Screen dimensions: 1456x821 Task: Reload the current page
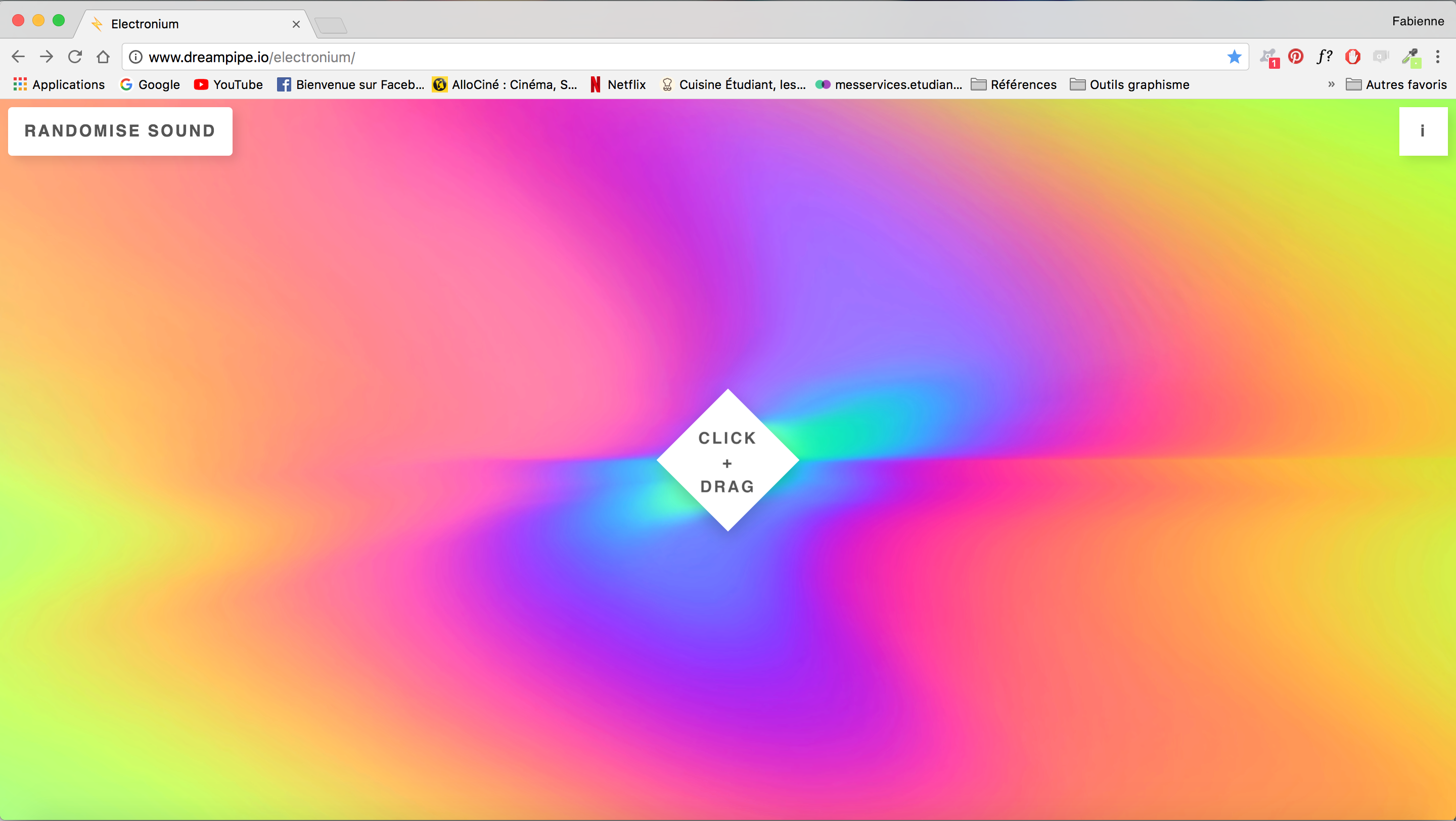pos(75,57)
